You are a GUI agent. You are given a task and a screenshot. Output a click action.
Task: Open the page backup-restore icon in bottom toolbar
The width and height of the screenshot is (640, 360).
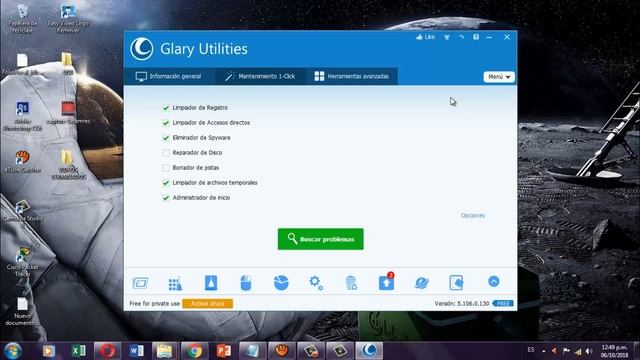(x=456, y=282)
